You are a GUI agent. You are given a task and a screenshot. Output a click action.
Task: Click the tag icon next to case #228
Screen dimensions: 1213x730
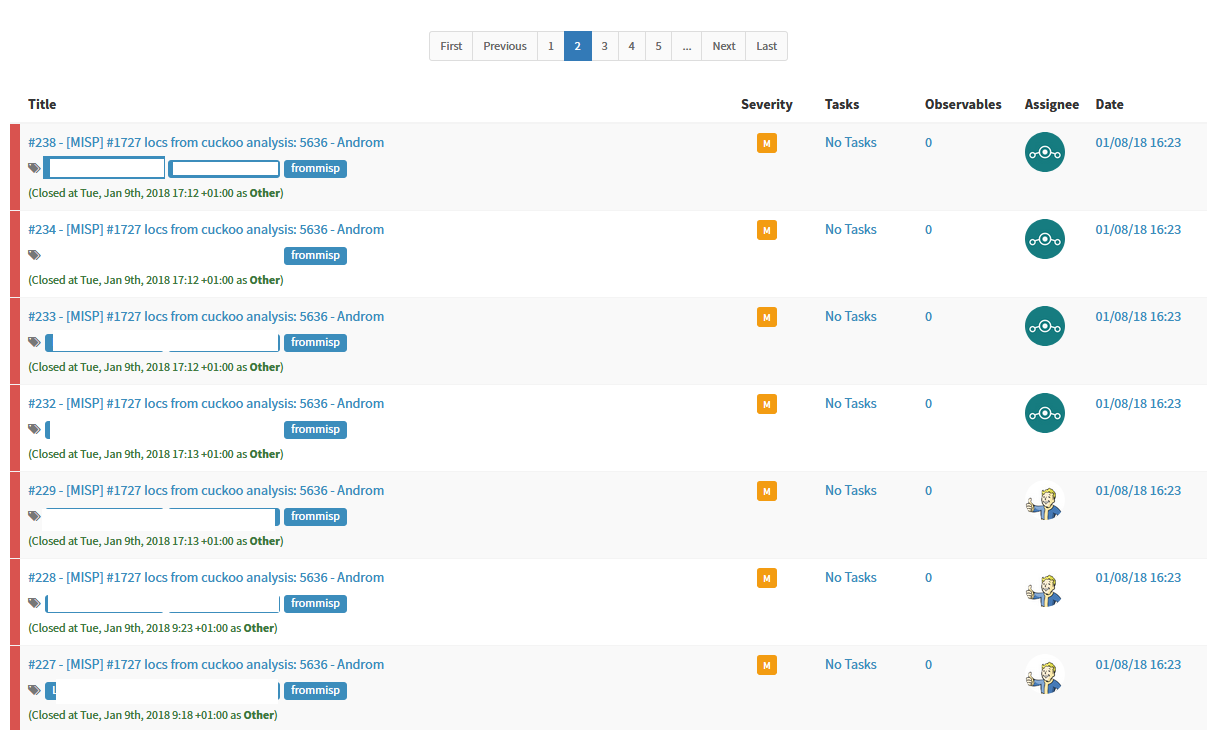click(x=34, y=602)
